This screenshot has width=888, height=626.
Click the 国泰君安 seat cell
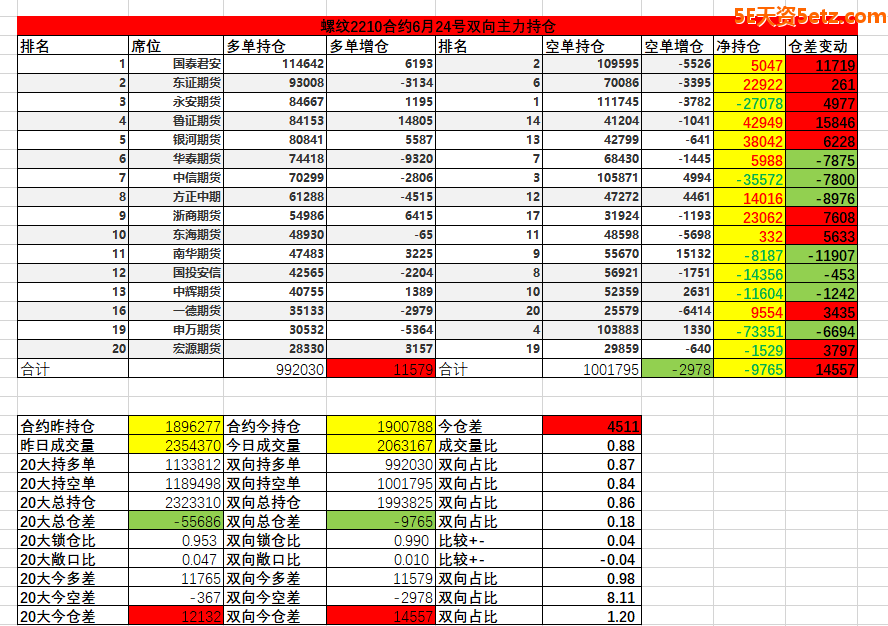point(176,64)
